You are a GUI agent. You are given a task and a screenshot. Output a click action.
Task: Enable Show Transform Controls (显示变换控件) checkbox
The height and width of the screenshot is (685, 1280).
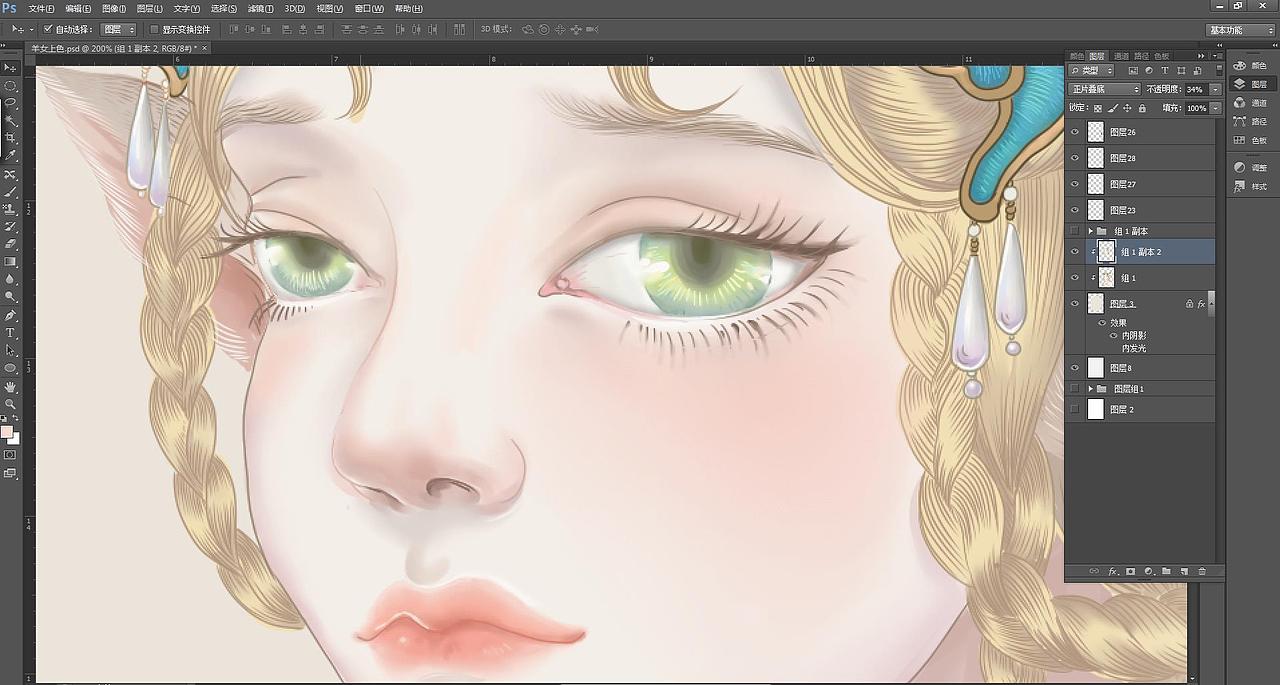click(x=154, y=30)
